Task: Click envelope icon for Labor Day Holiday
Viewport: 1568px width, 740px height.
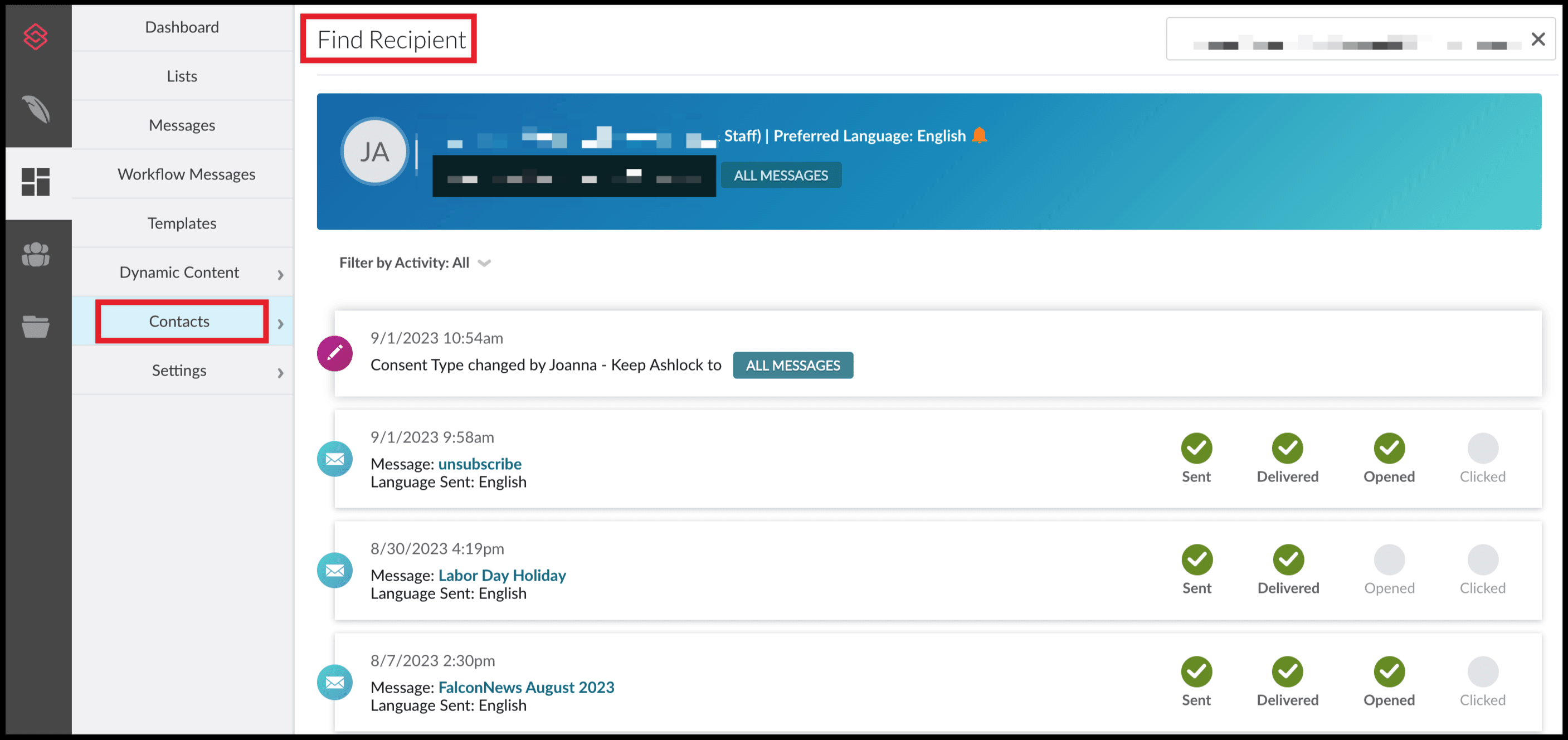Action: point(335,571)
